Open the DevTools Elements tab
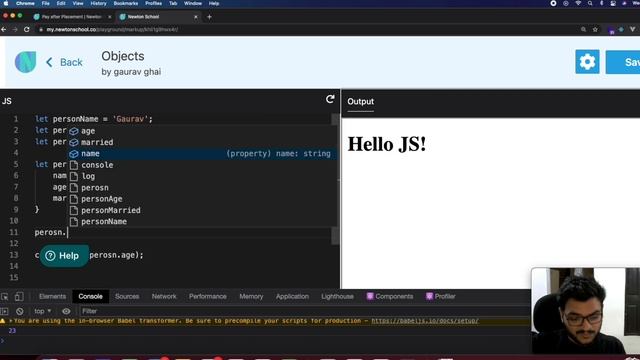The height and width of the screenshot is (360, 640). tap(52, 296)
